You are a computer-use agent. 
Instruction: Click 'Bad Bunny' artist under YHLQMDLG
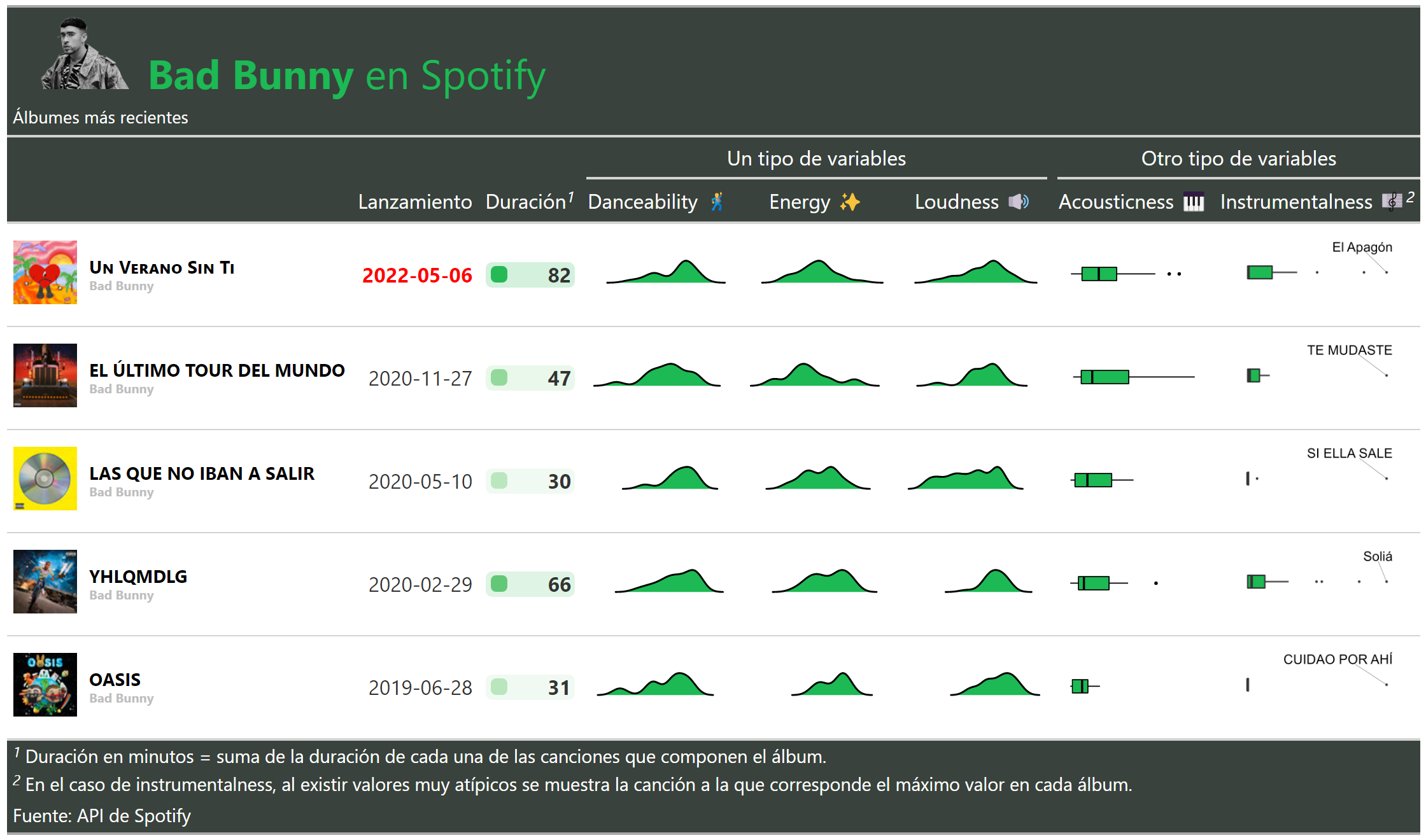click(122, 595)
